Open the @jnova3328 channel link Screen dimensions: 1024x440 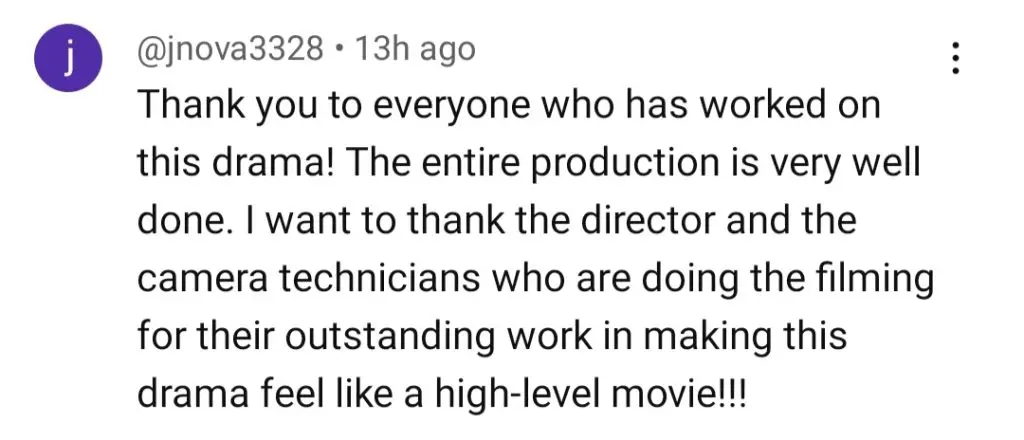click(x=230, y=50)
